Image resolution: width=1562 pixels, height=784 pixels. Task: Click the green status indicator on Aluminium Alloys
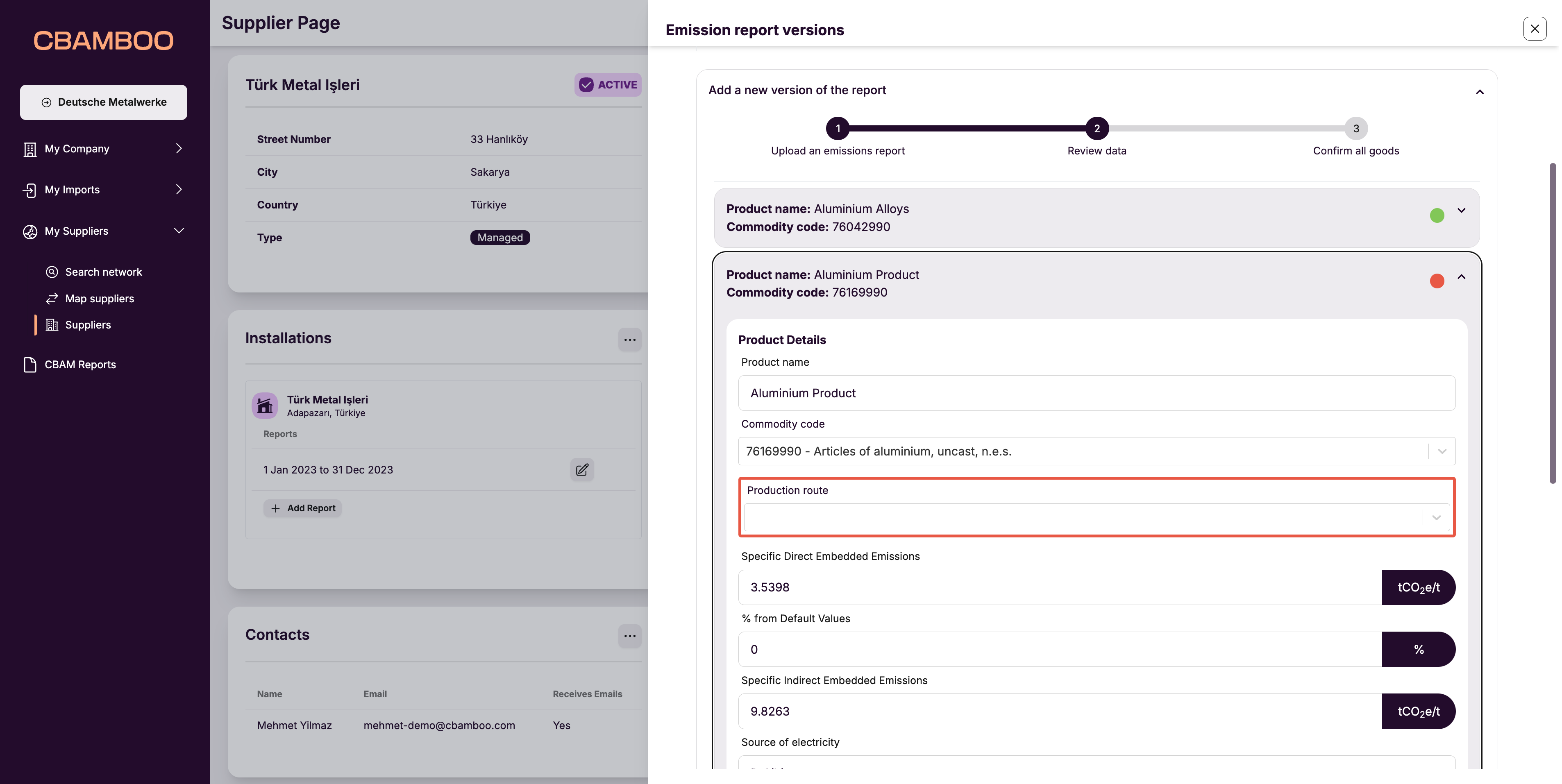pyautogui.click(x=1437, y=215)
